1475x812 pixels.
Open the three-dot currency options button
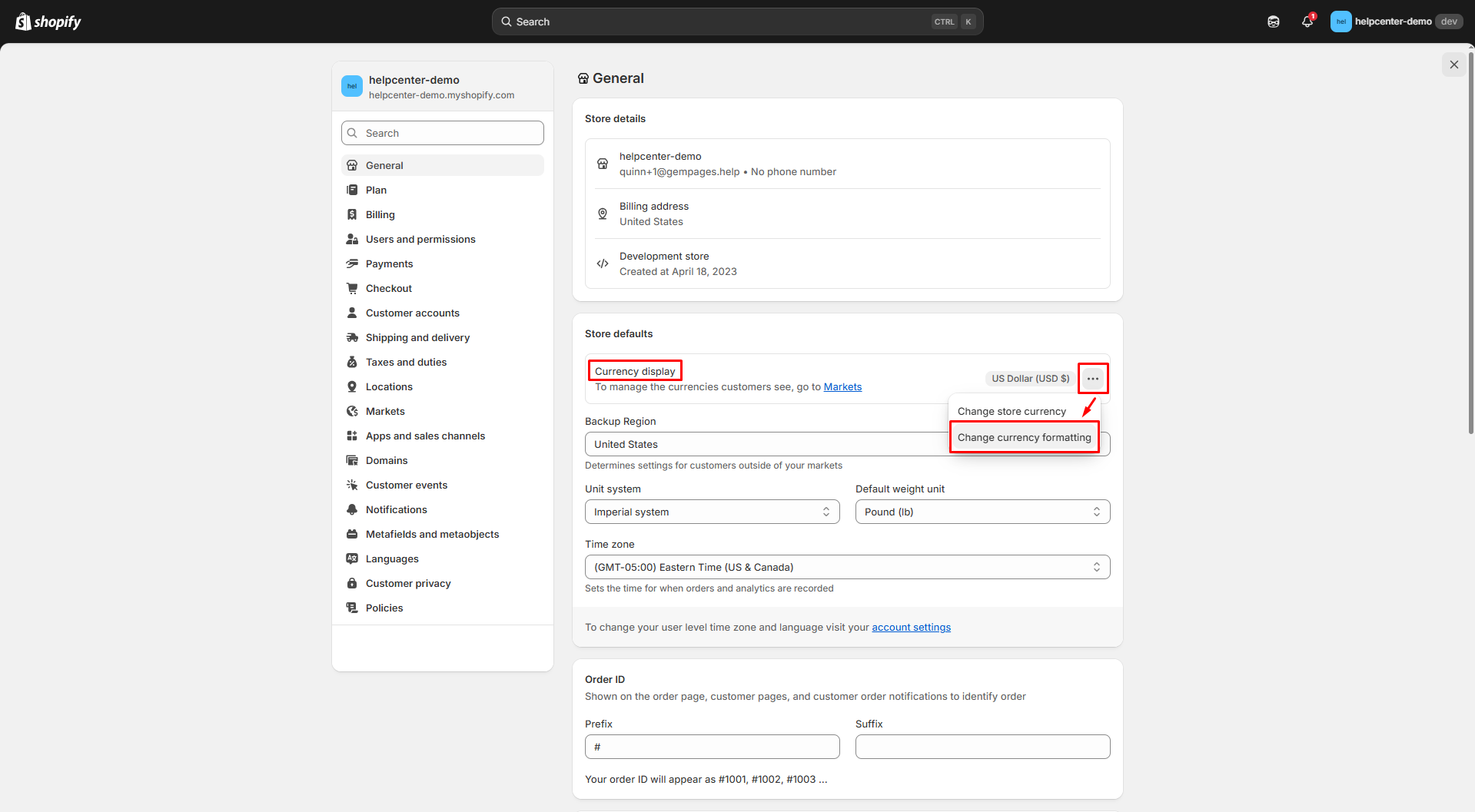pyautogui.click(x=1092, y=379)
